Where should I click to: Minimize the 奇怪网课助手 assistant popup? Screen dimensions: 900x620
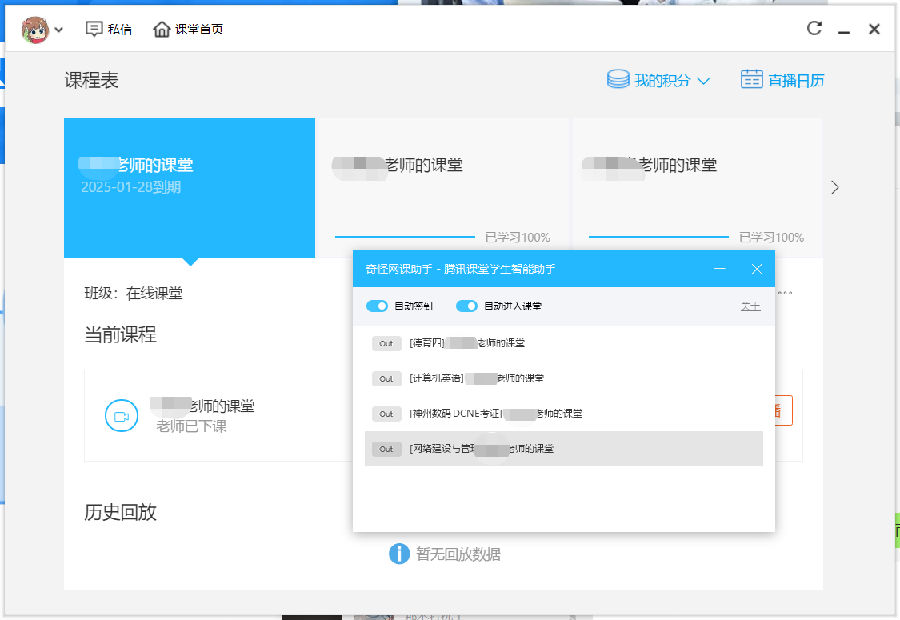point(720,269)
